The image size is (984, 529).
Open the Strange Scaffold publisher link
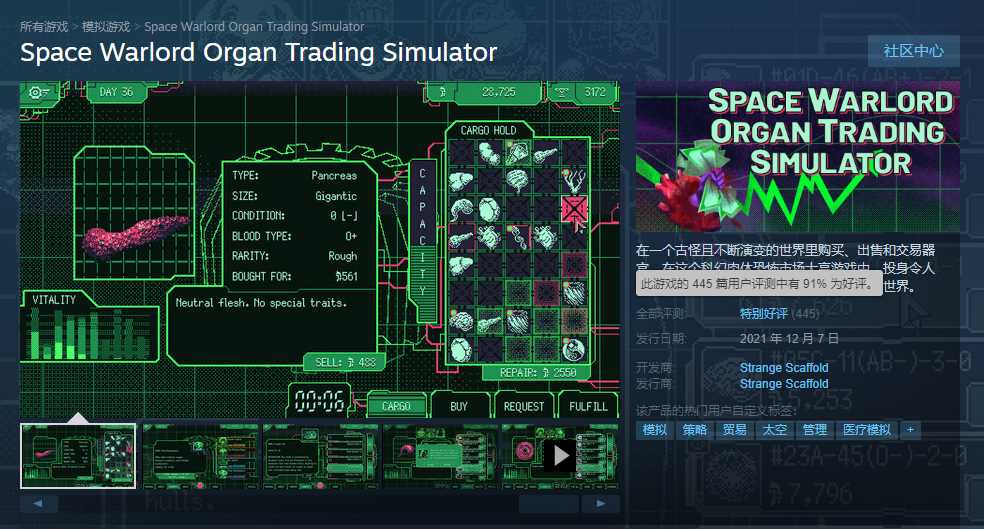[784, 383]
